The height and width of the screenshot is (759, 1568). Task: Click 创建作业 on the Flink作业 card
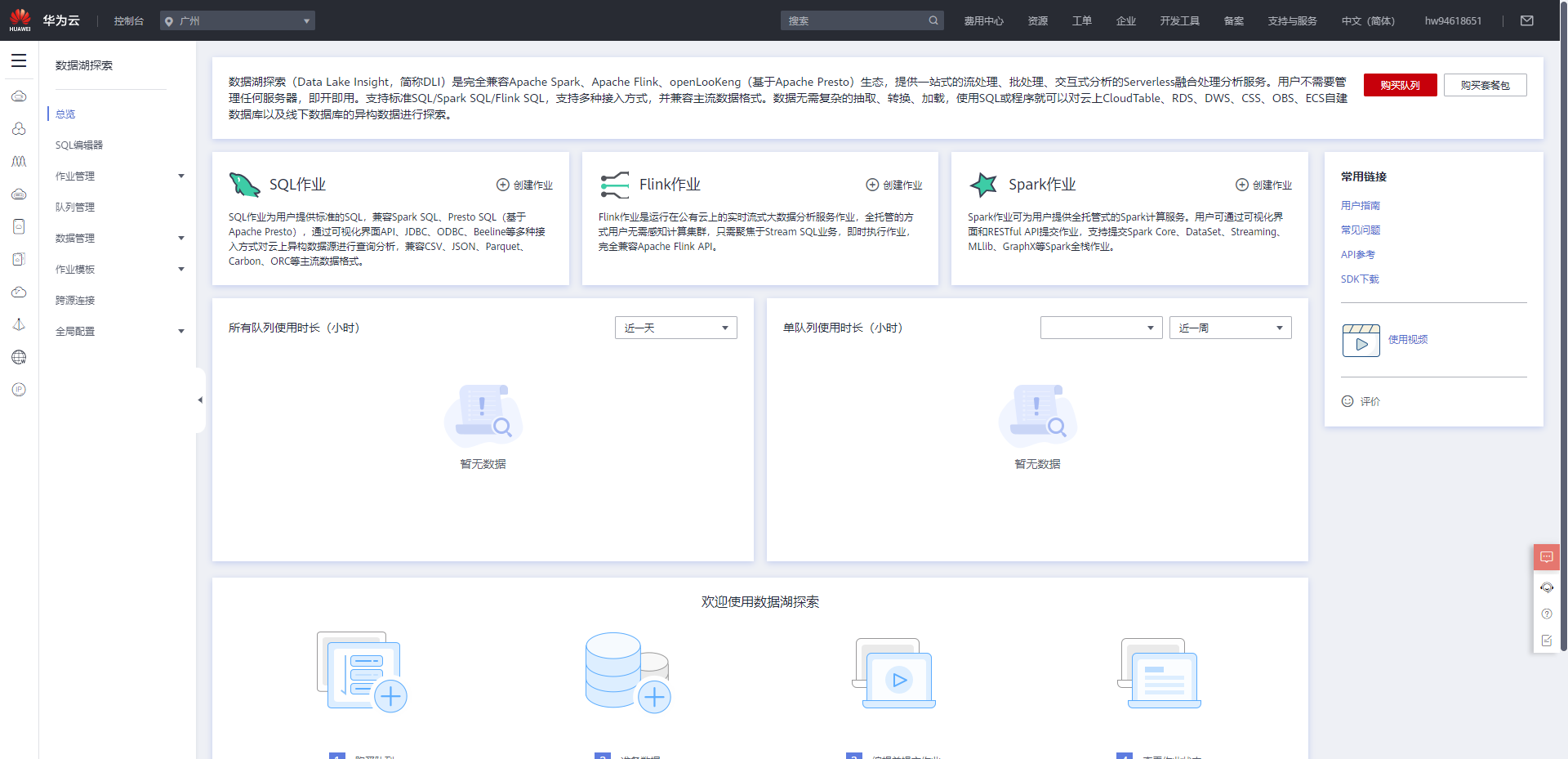coord(894,185)
